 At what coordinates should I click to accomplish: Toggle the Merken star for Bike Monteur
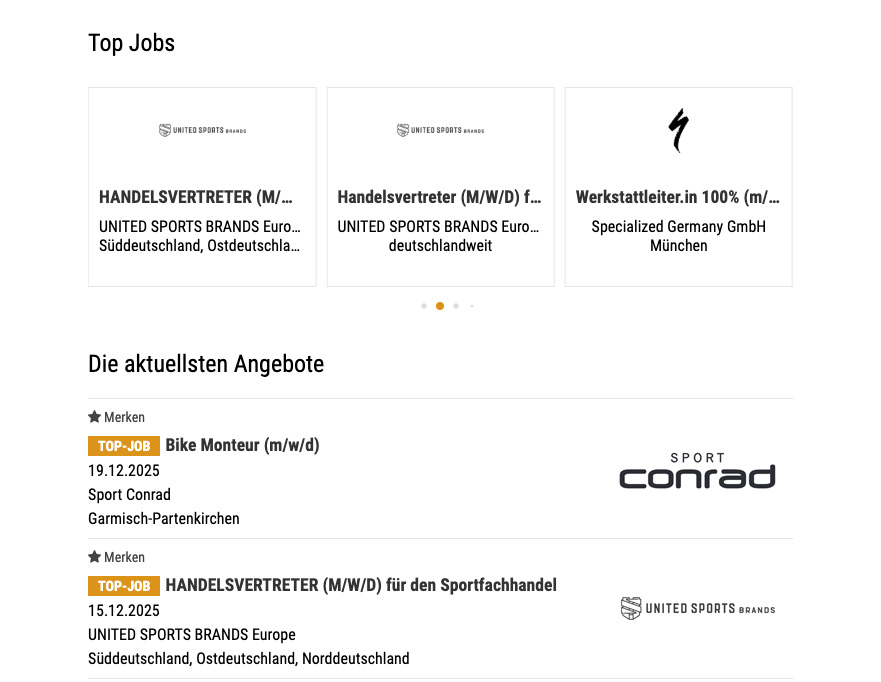(x=95, y=417)
